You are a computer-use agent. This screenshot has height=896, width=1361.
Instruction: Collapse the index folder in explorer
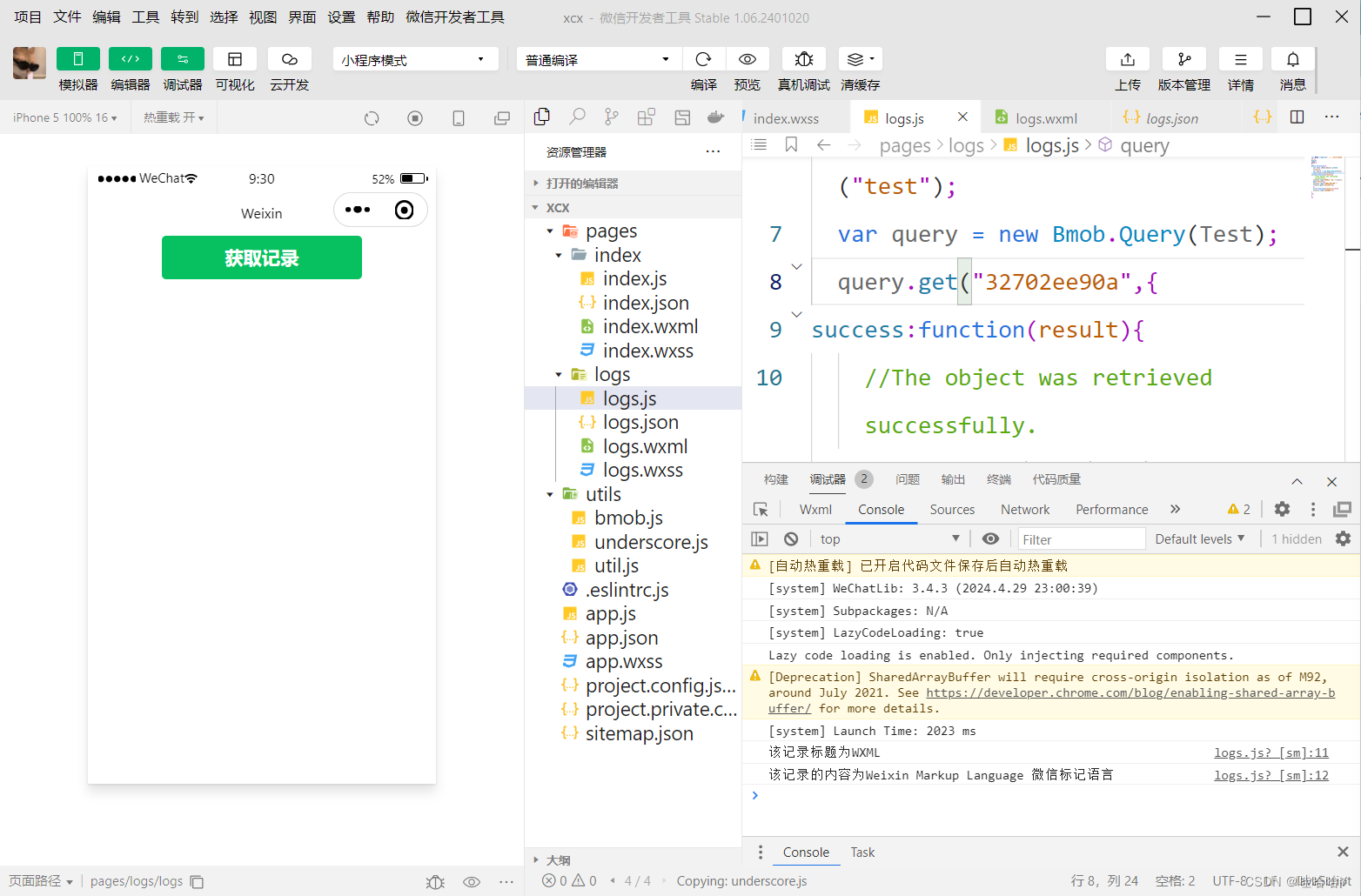point(559,255)
